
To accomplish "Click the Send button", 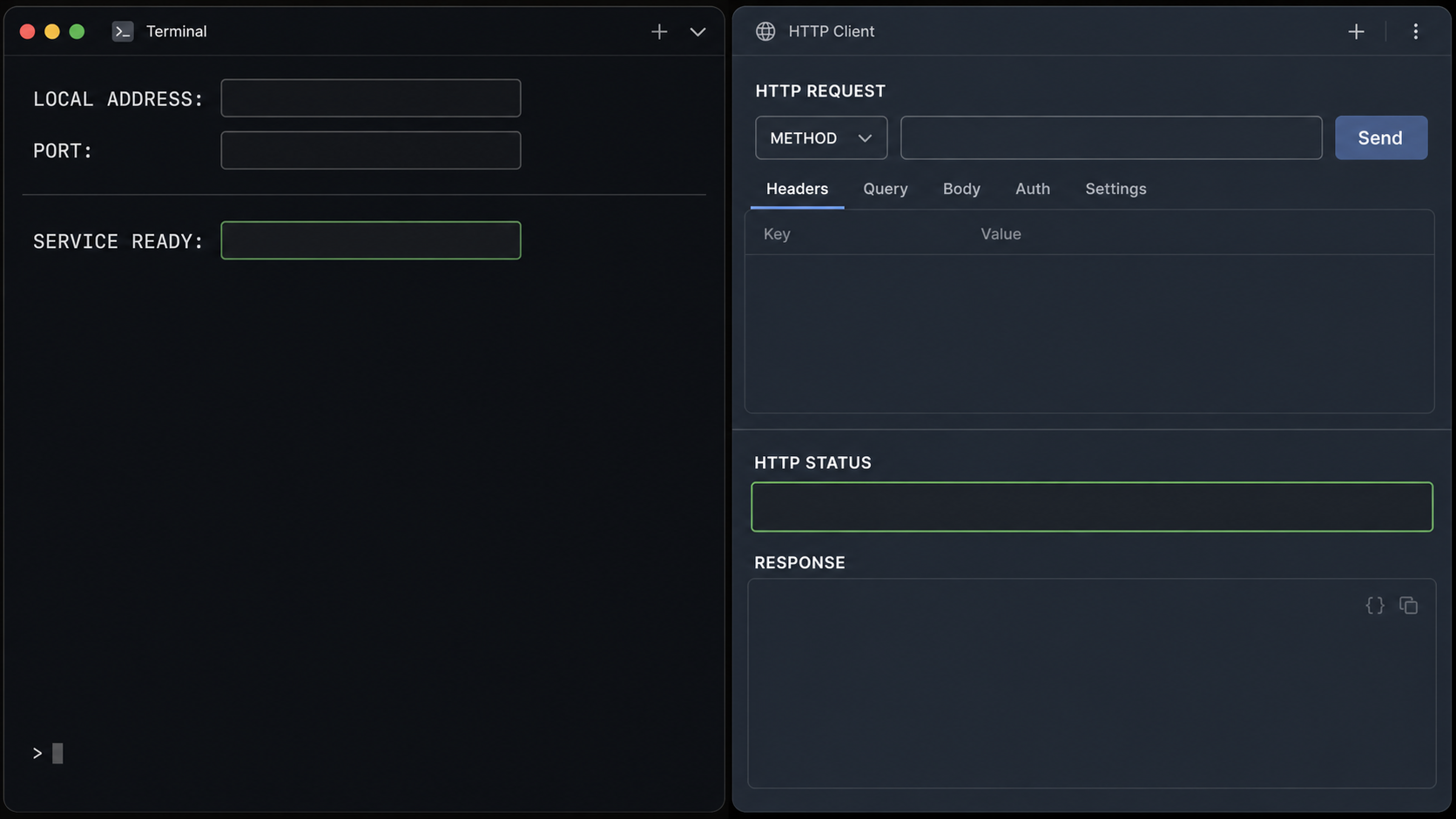I will point(1381,138).
